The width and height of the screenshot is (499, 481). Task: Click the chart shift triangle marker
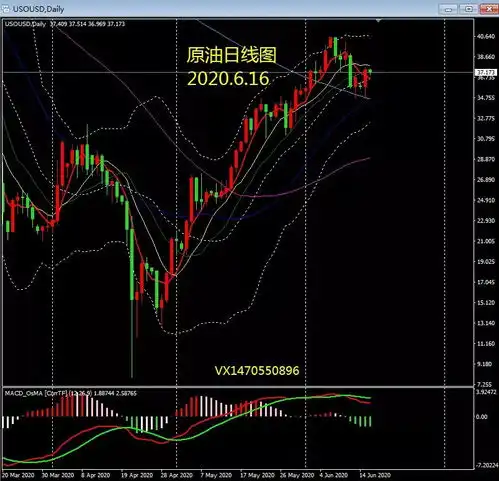[378, 21]
